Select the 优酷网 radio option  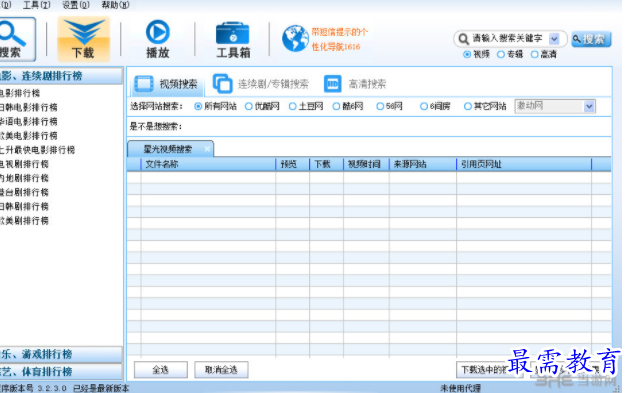(249, 106)
